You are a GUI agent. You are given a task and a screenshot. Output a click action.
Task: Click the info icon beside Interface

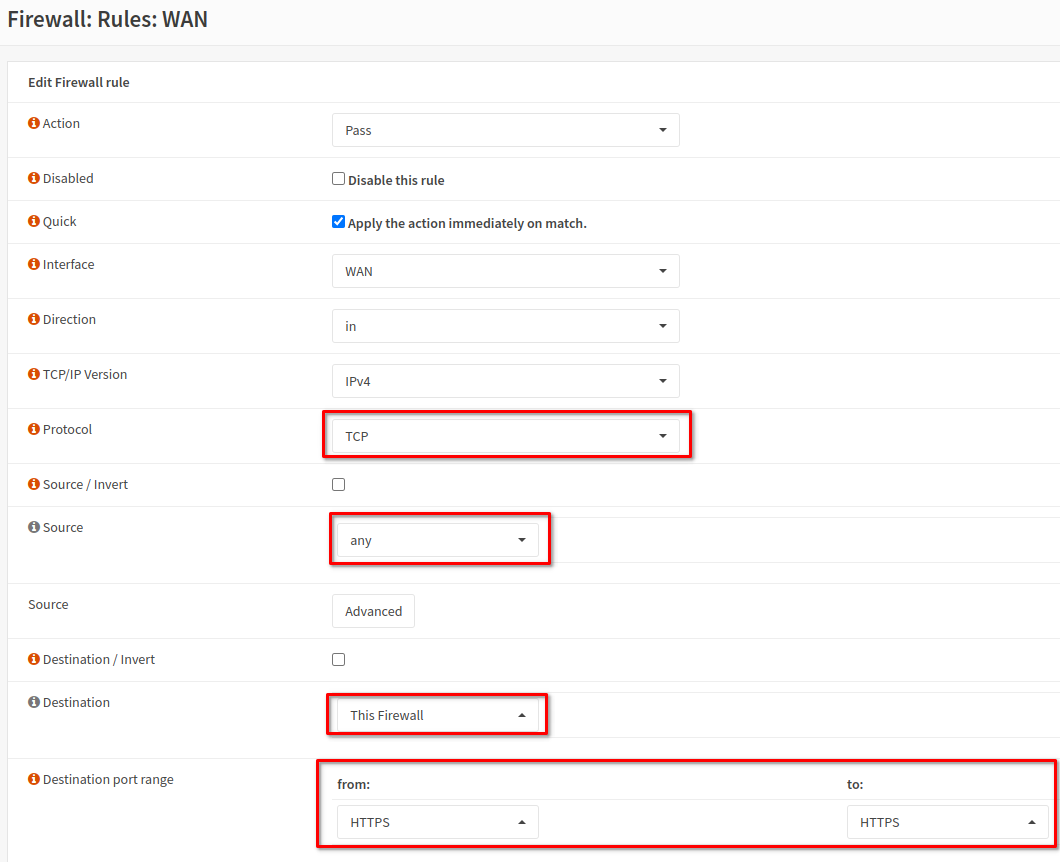point(34,265)
